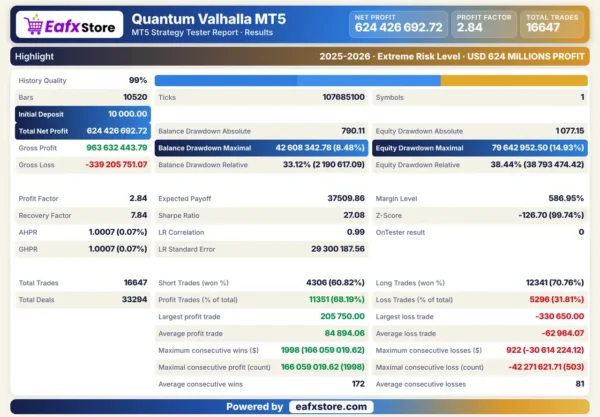
Task: Select Loss Trades value 5296 (31.81%)
Action: point(557,299)
